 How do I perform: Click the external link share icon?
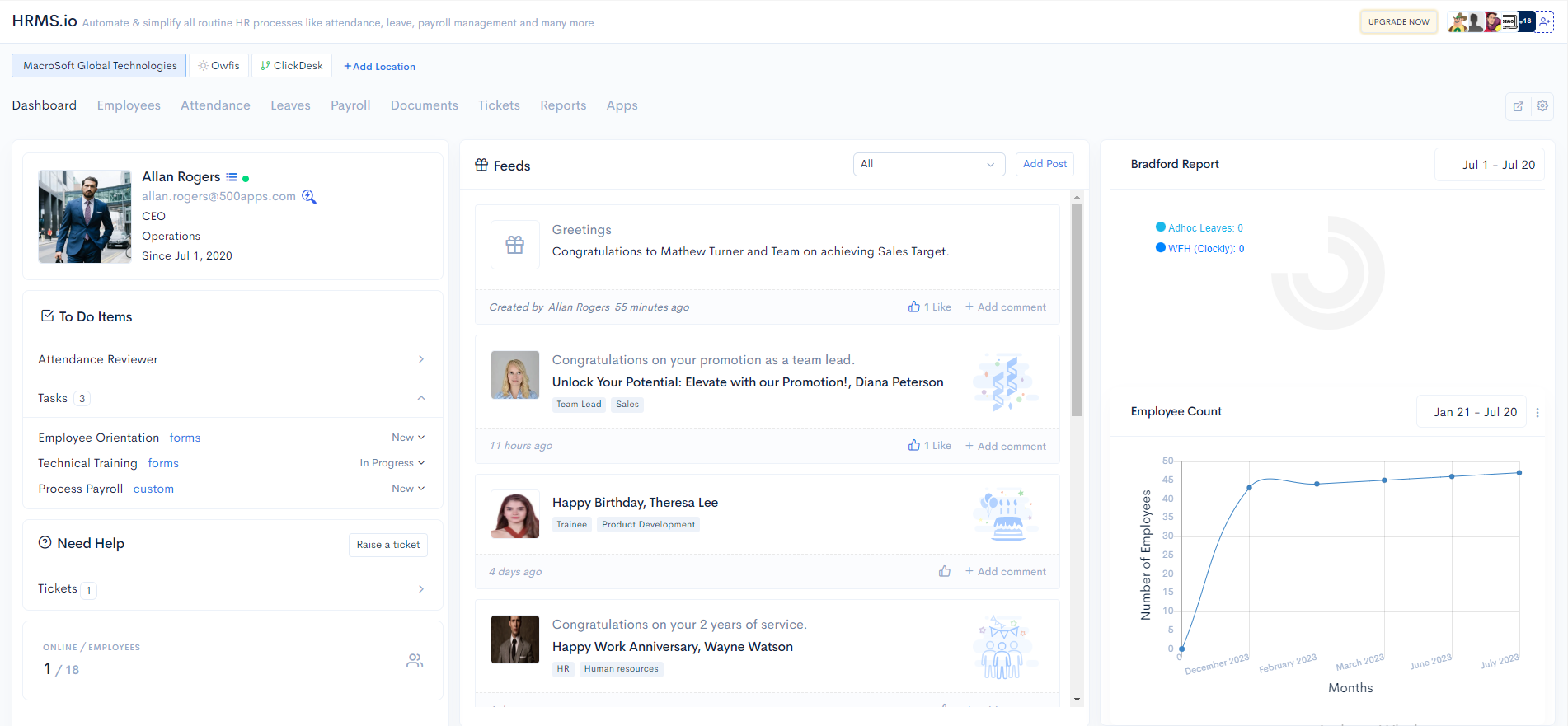click(1518, 106)
